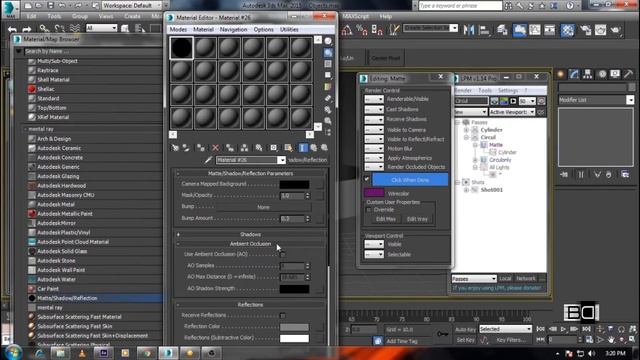Pick material from object with eyedropper
640x360 pixels.
tap(208, 160)
